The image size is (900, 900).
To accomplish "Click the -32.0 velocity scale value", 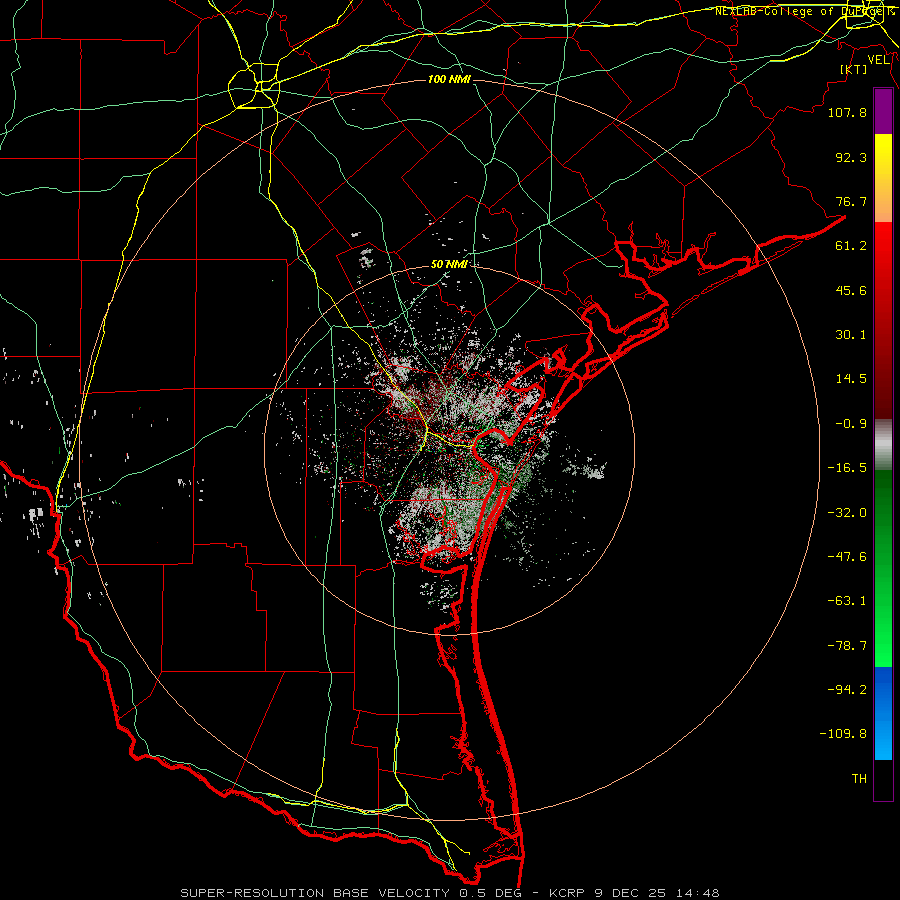I will [x=847, y=513].
